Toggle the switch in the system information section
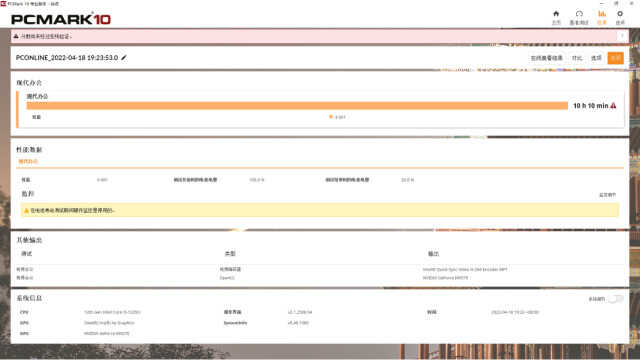Screen dimensions: 640x360 pyautogui.click(x=616, y=299)
